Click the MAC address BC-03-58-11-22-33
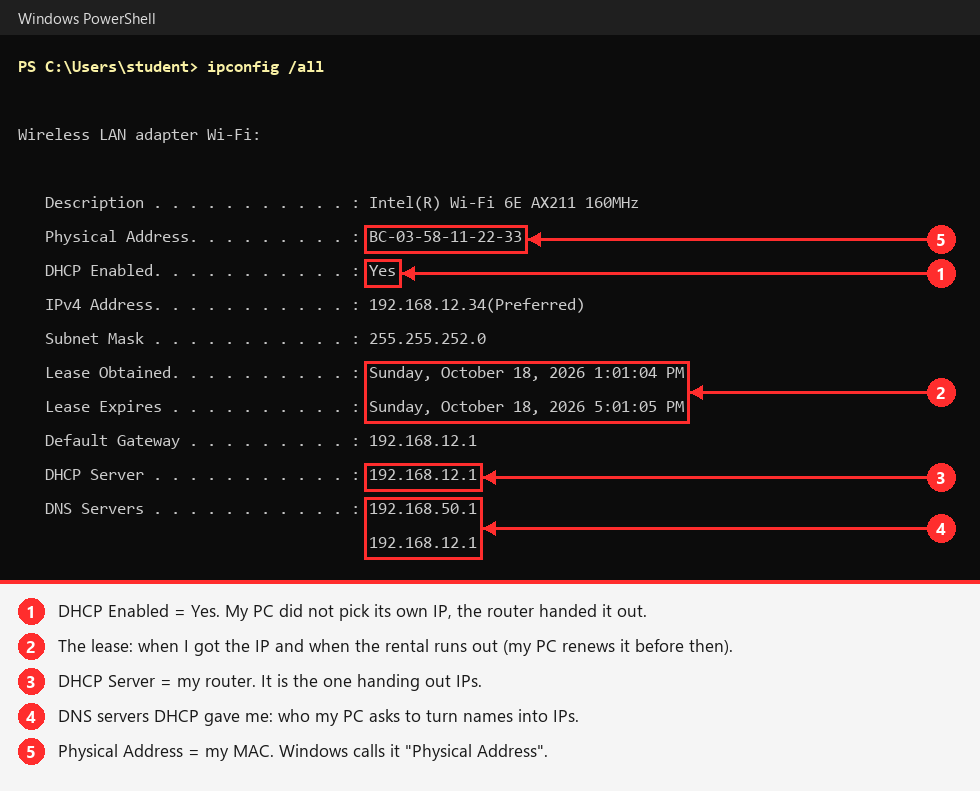Viewport: 980px width, 791px height. (445, 237)
